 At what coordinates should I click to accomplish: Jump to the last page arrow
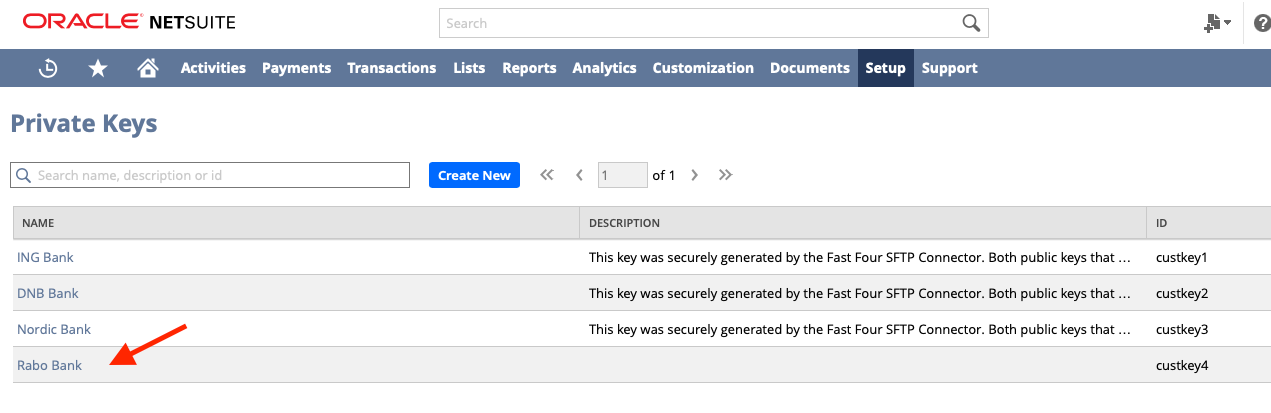pyautogui.click(x=726, y=175)
